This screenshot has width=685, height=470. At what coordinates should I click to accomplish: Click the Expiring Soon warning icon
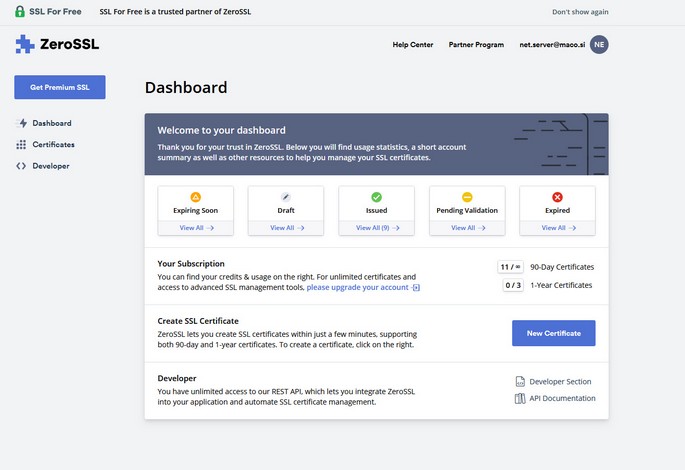click(196, 197)
